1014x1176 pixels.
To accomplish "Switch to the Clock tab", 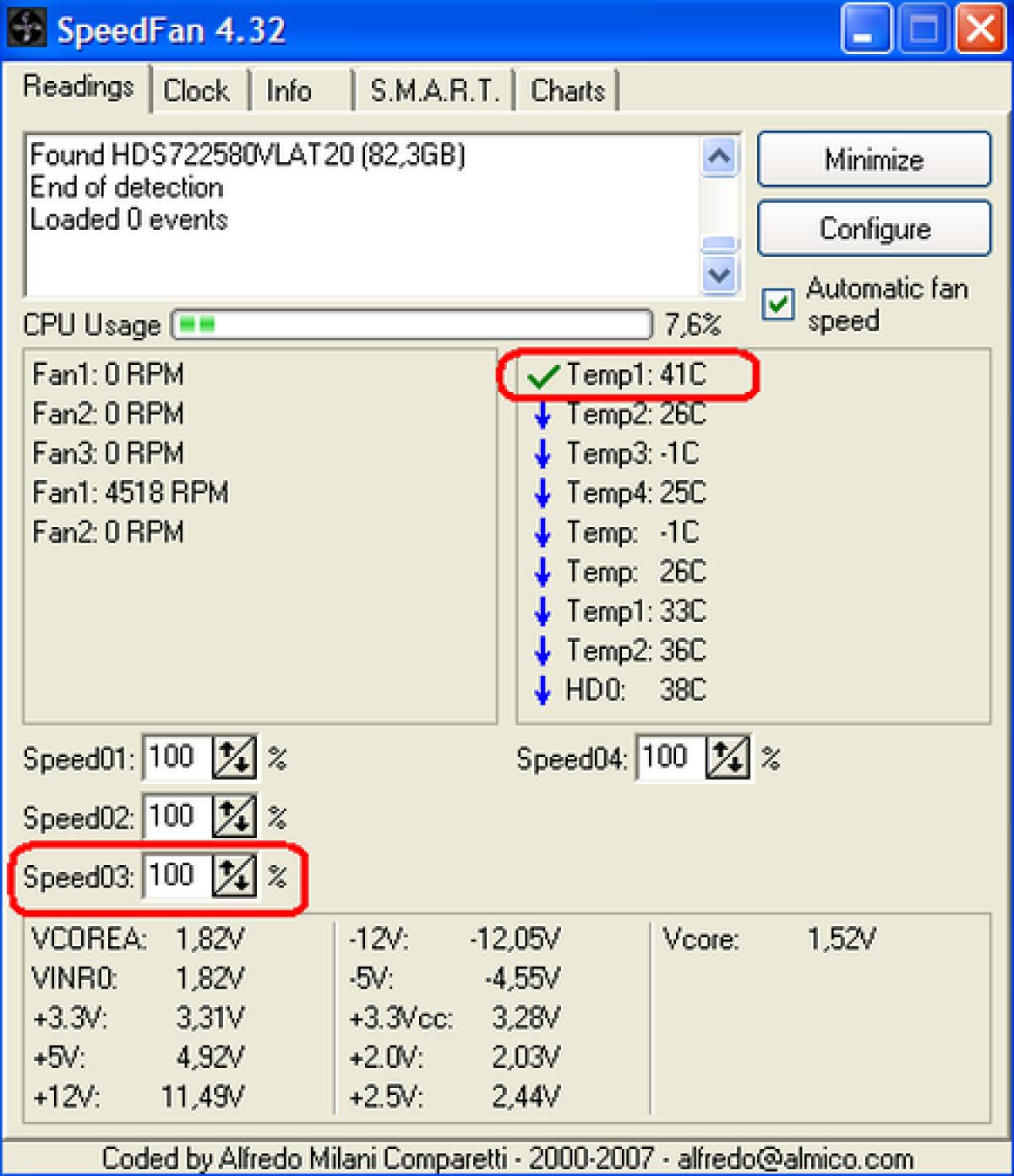I will [196, 90].
